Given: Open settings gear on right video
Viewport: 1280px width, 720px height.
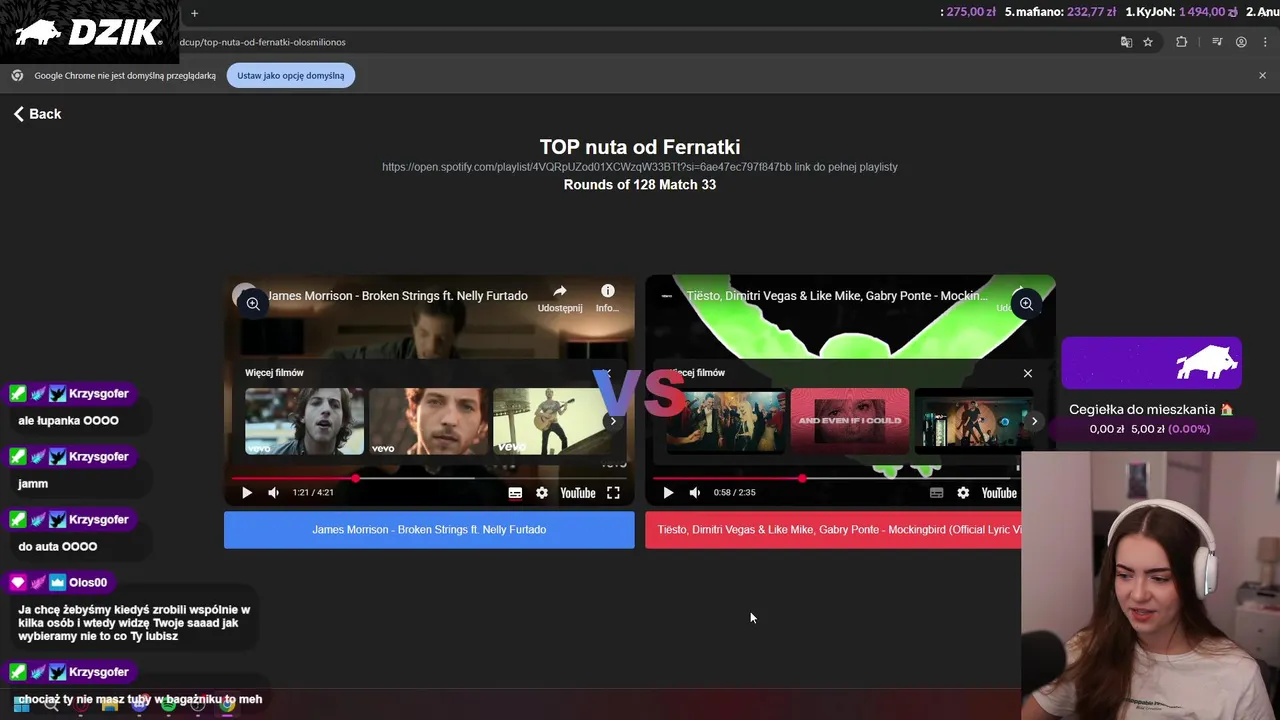Looking at the screenshot, I should (963, 493).
